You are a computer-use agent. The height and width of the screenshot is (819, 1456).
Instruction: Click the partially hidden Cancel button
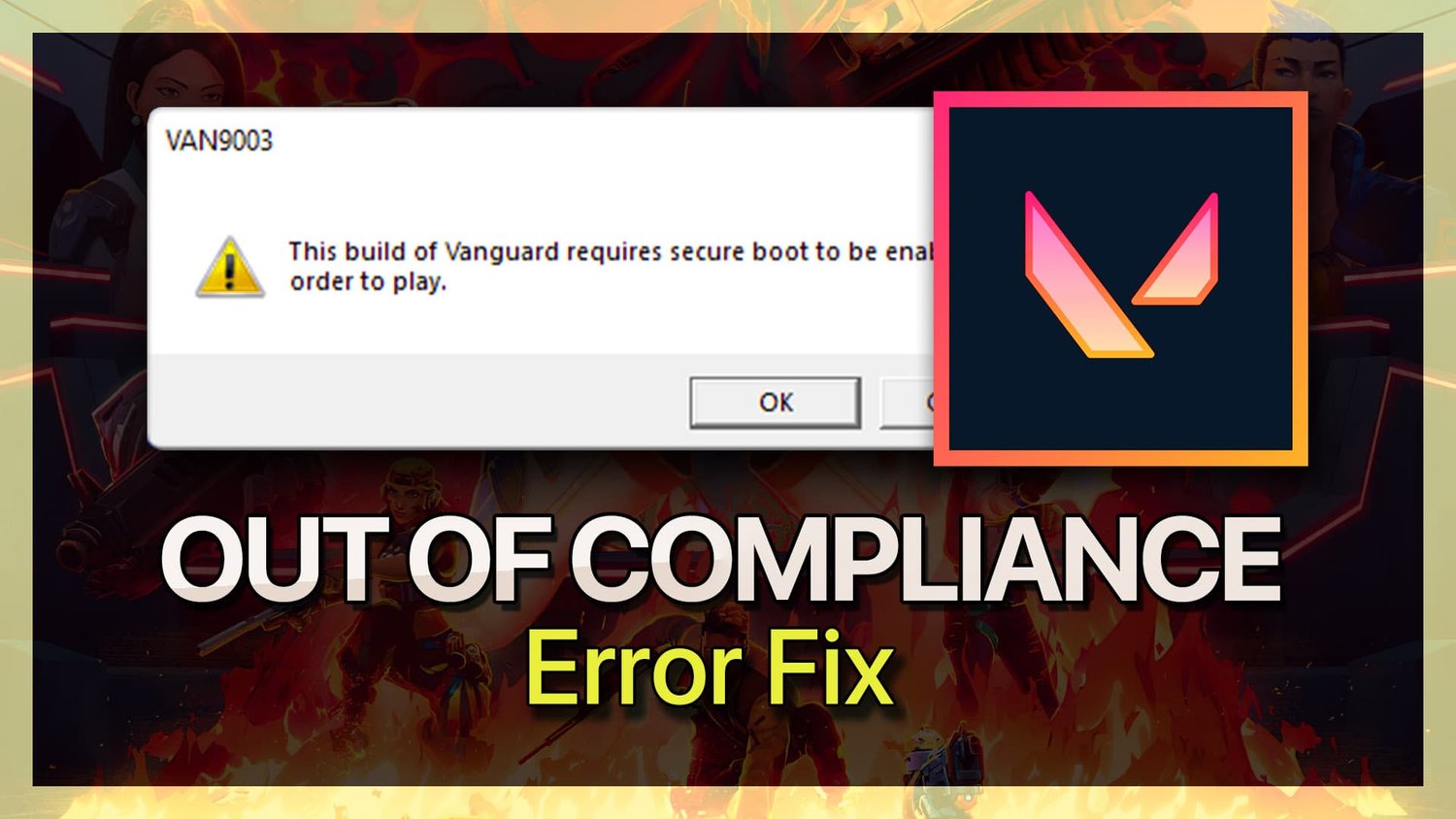point(907,402)
